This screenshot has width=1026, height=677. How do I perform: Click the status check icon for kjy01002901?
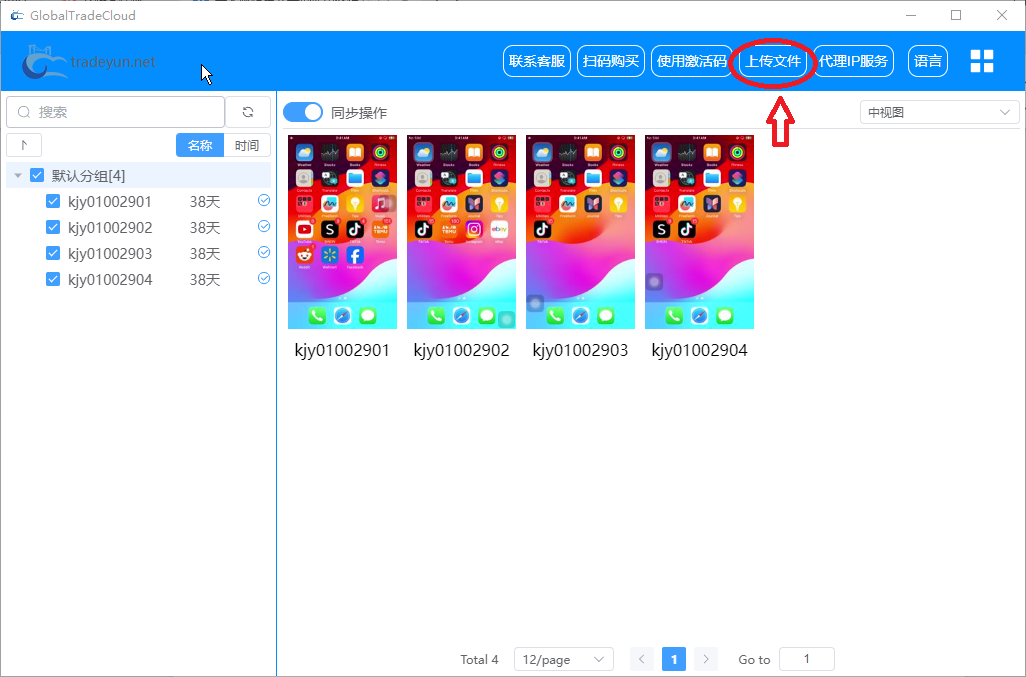(x=264, y=201)
